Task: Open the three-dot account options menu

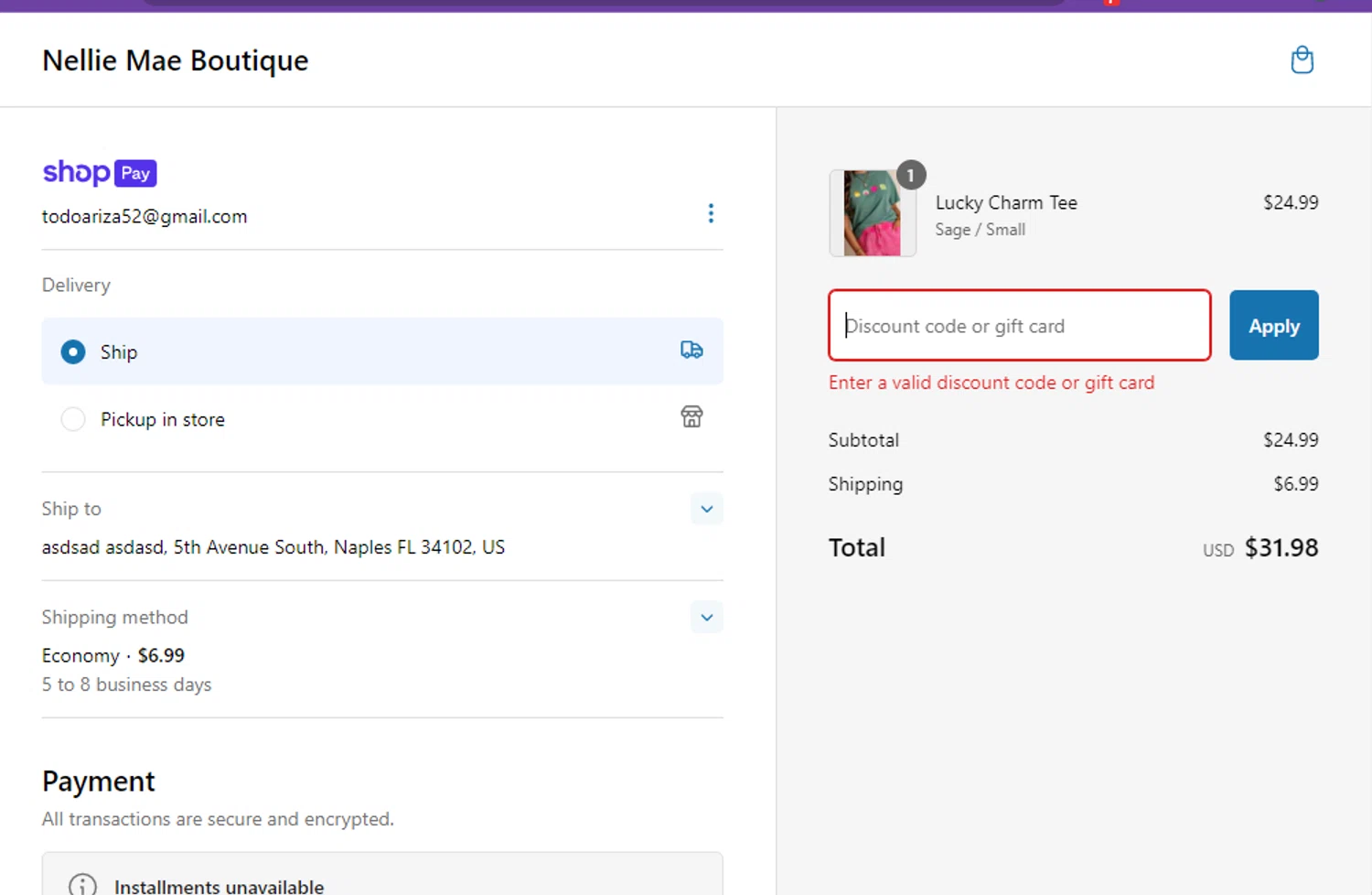Action: (711, 213)
